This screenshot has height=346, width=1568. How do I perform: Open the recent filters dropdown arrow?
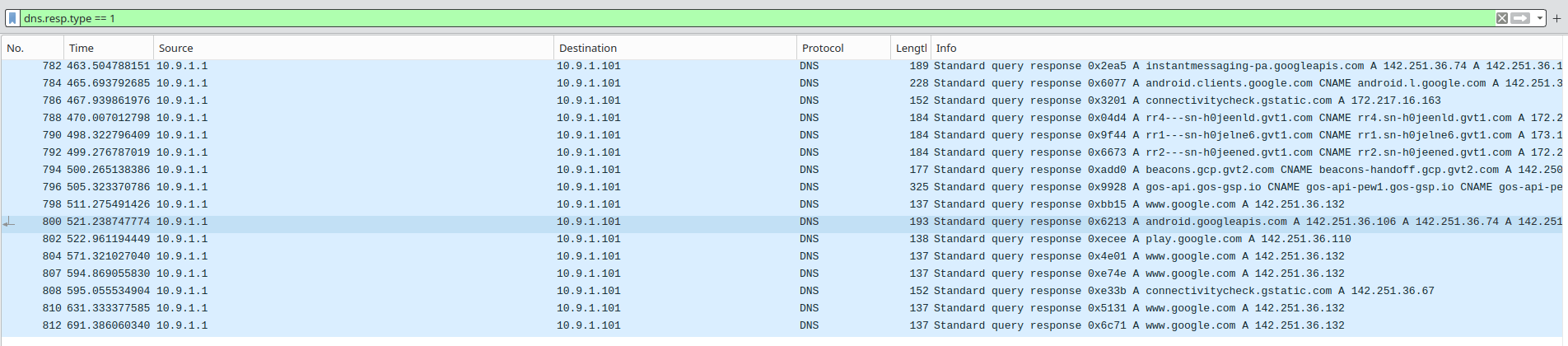pyautogui.click(x=1539, y=18)
